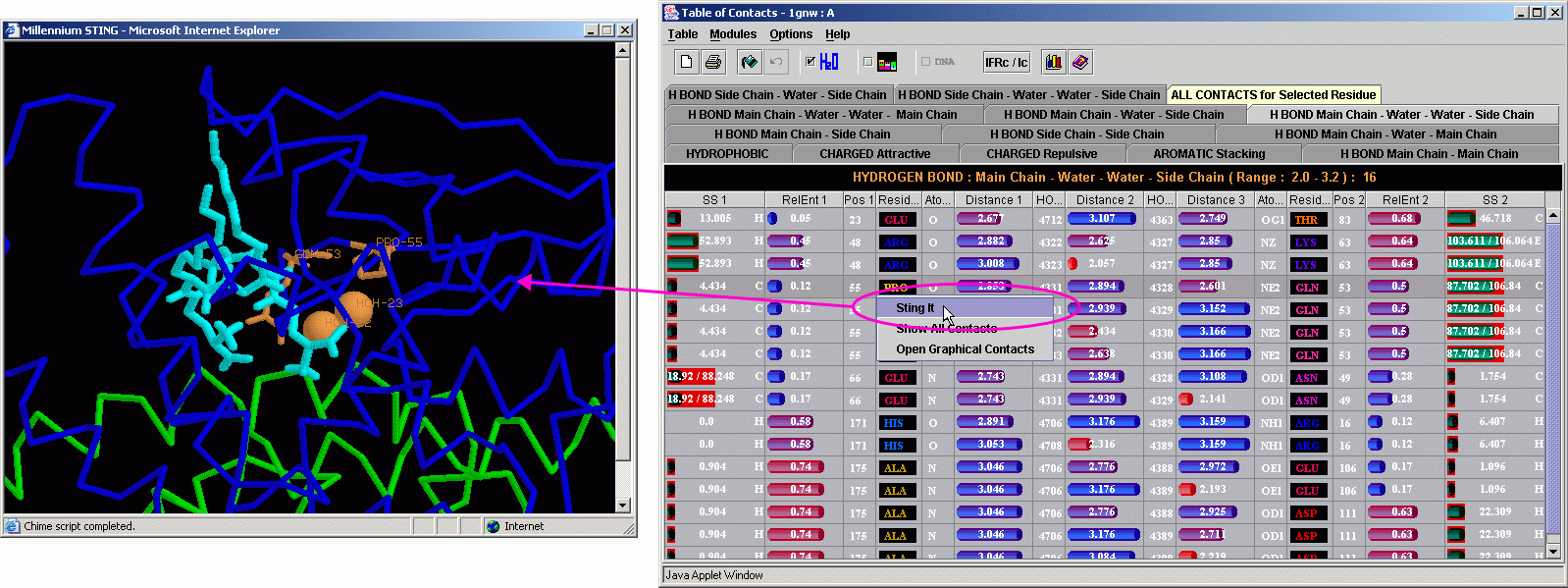The width and height of the screenshot is (1568, 588).
Task: Click the molecule viewer scrollbar down arrow
Action: tap(623, 506)
